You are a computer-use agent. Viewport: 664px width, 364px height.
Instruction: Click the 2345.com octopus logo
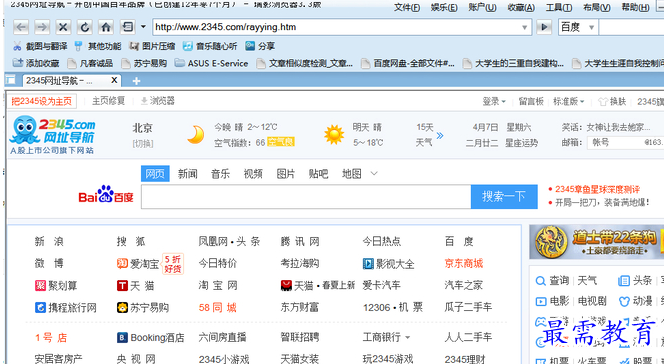52,135
